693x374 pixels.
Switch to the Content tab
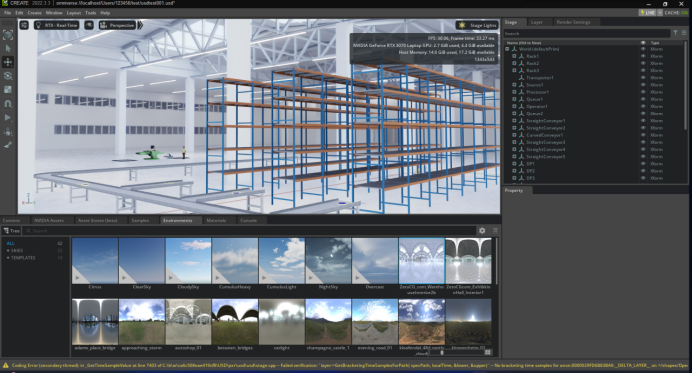[11, 220]
